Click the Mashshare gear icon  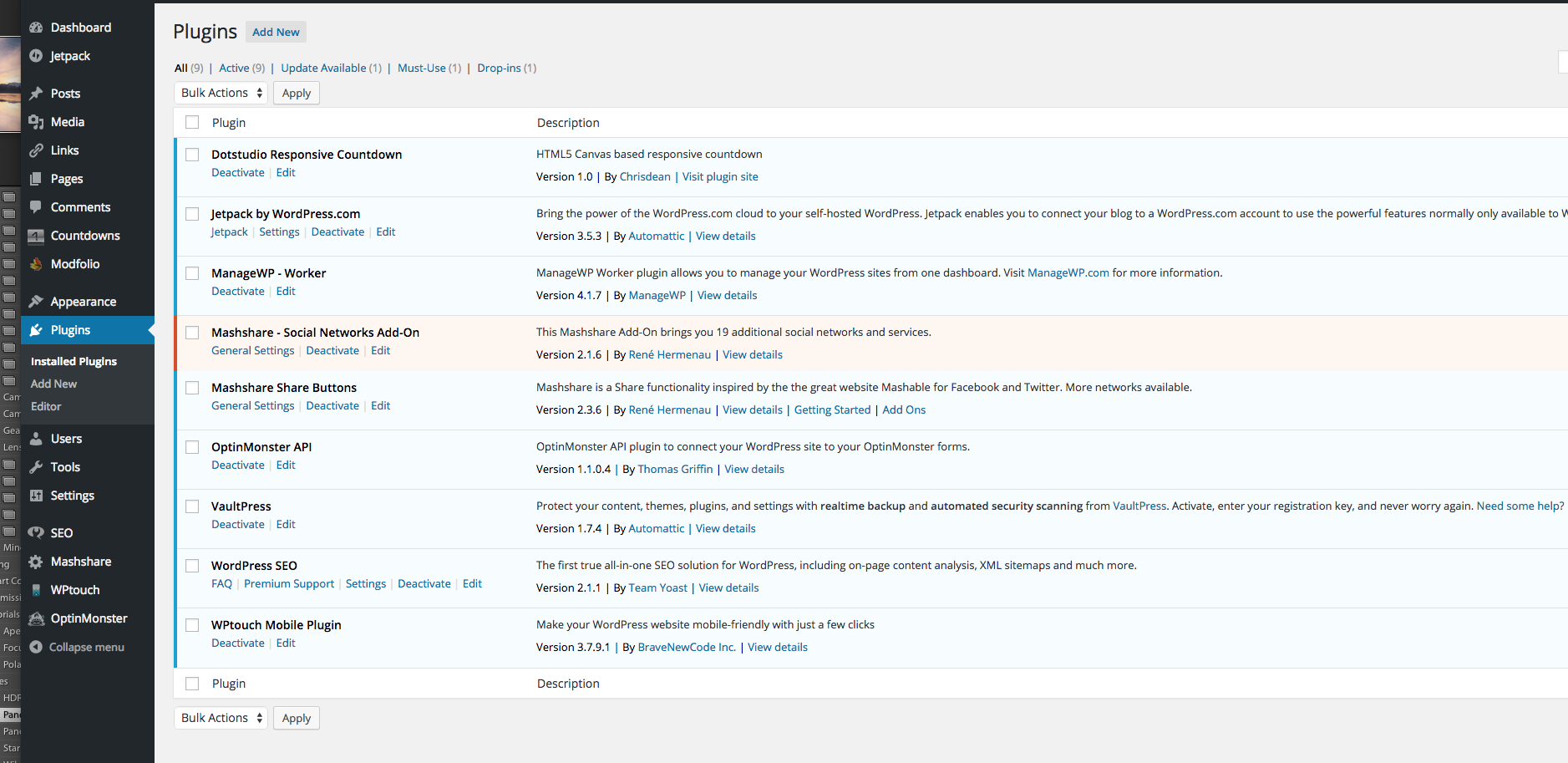click(x=36, y=562)
